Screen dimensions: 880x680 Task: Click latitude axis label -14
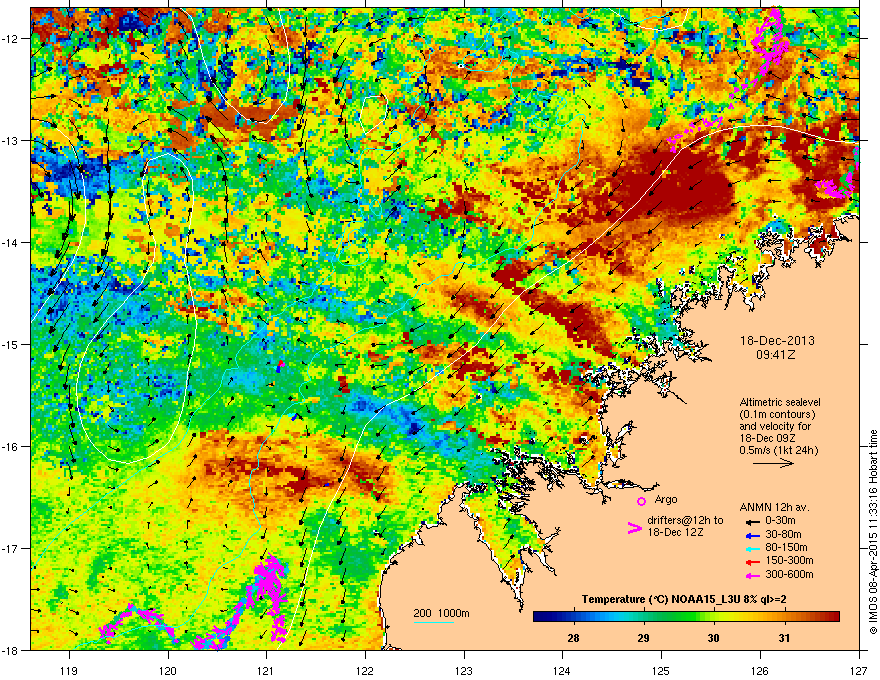coord(10,242)
